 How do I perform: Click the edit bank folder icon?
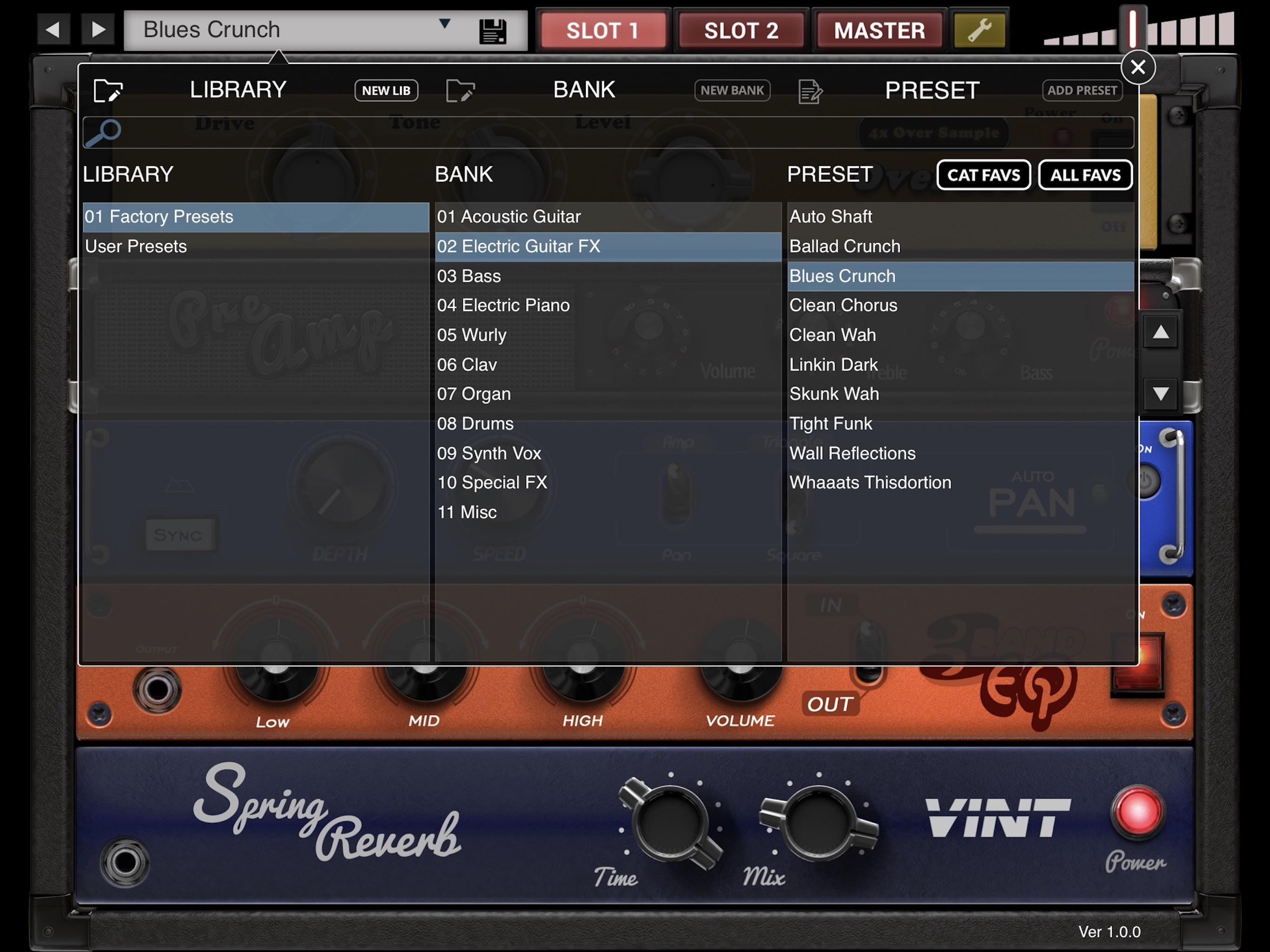[460, 91]
